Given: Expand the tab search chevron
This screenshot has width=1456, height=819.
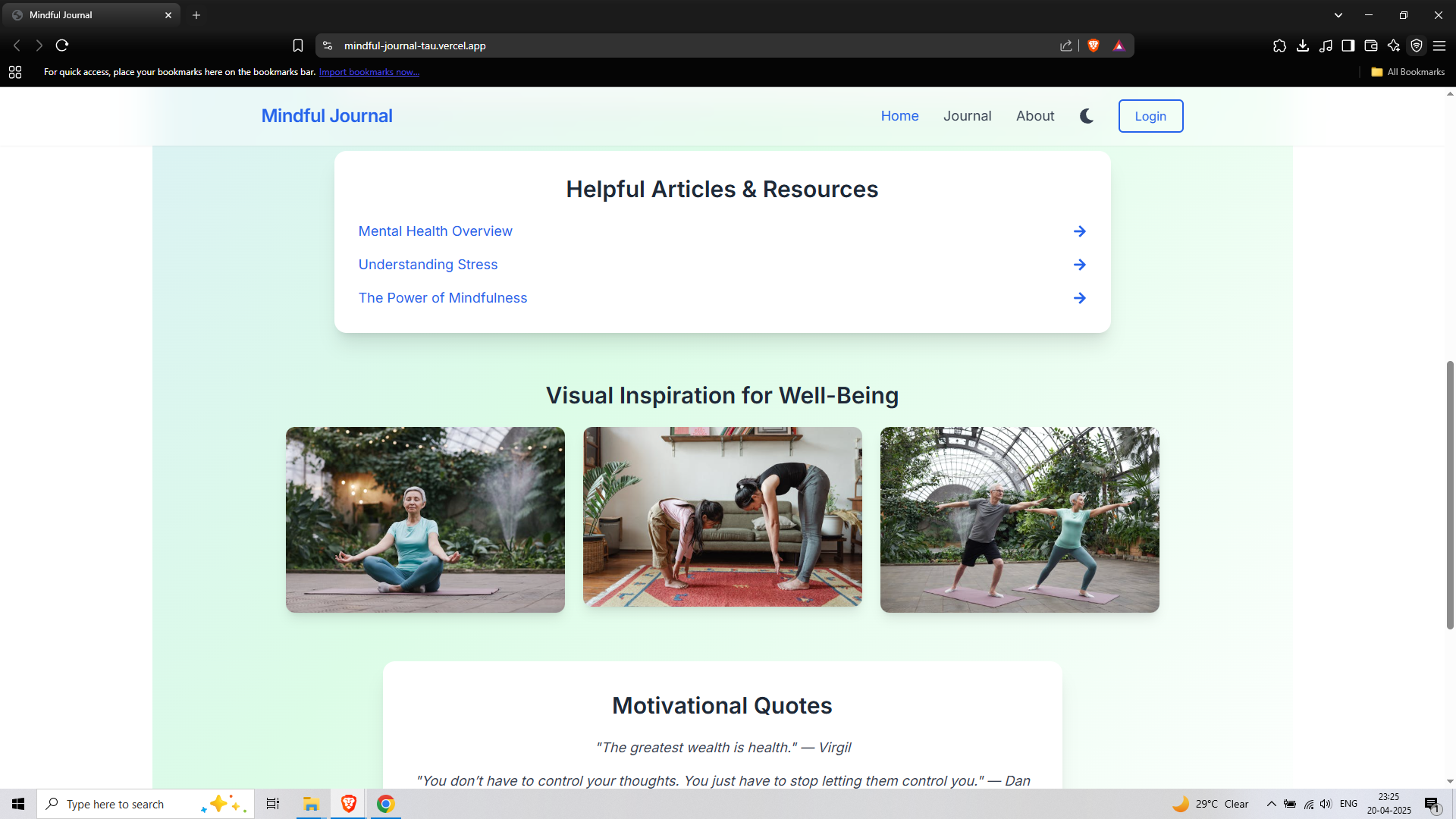Looking at the screenshot, I should coord(1338,15).
